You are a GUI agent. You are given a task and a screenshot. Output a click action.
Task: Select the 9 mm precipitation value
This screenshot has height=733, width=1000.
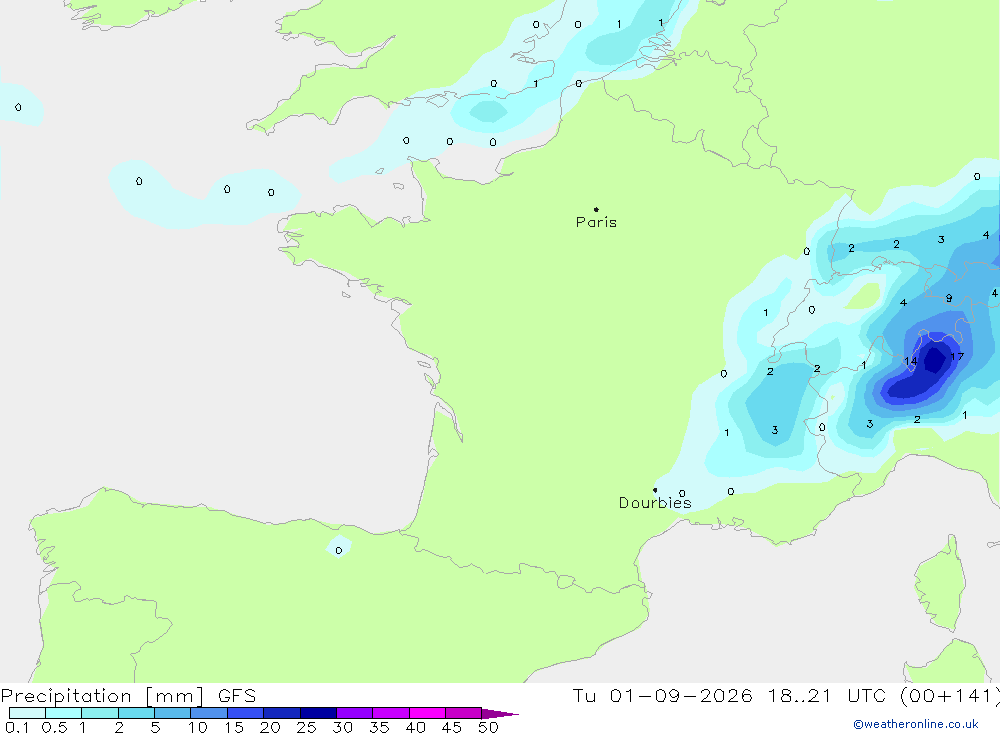pyautogui.click(x=949, y=298)
